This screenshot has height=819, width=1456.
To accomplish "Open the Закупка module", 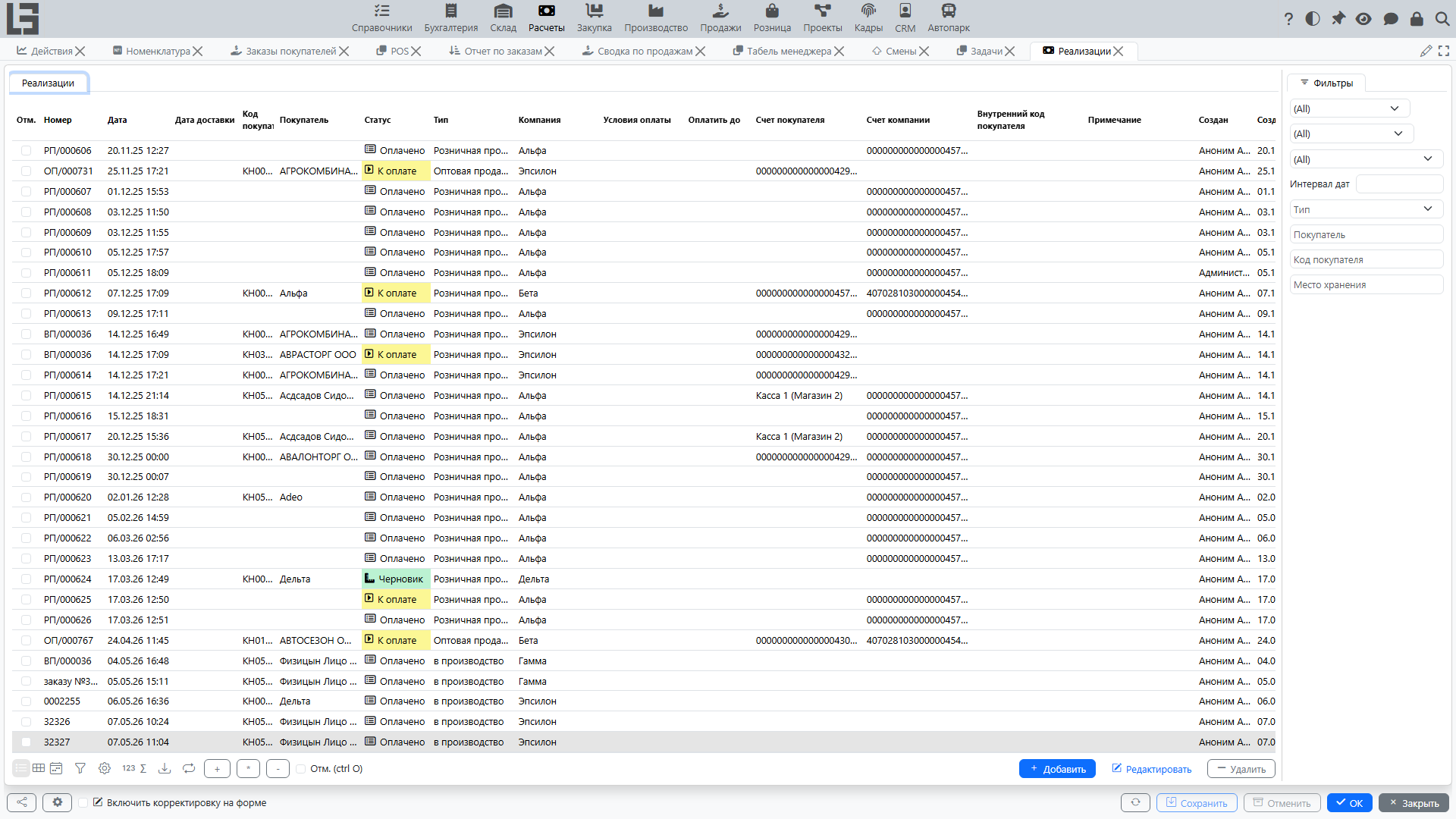I will pos(595,18).
